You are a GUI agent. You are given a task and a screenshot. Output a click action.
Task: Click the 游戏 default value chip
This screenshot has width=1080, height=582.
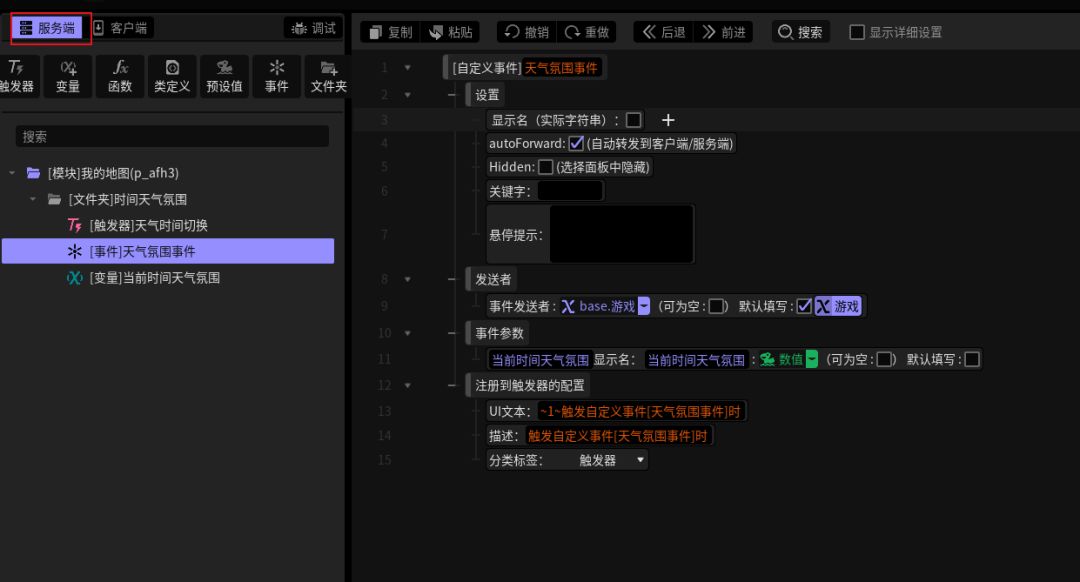tap(838, 306)
